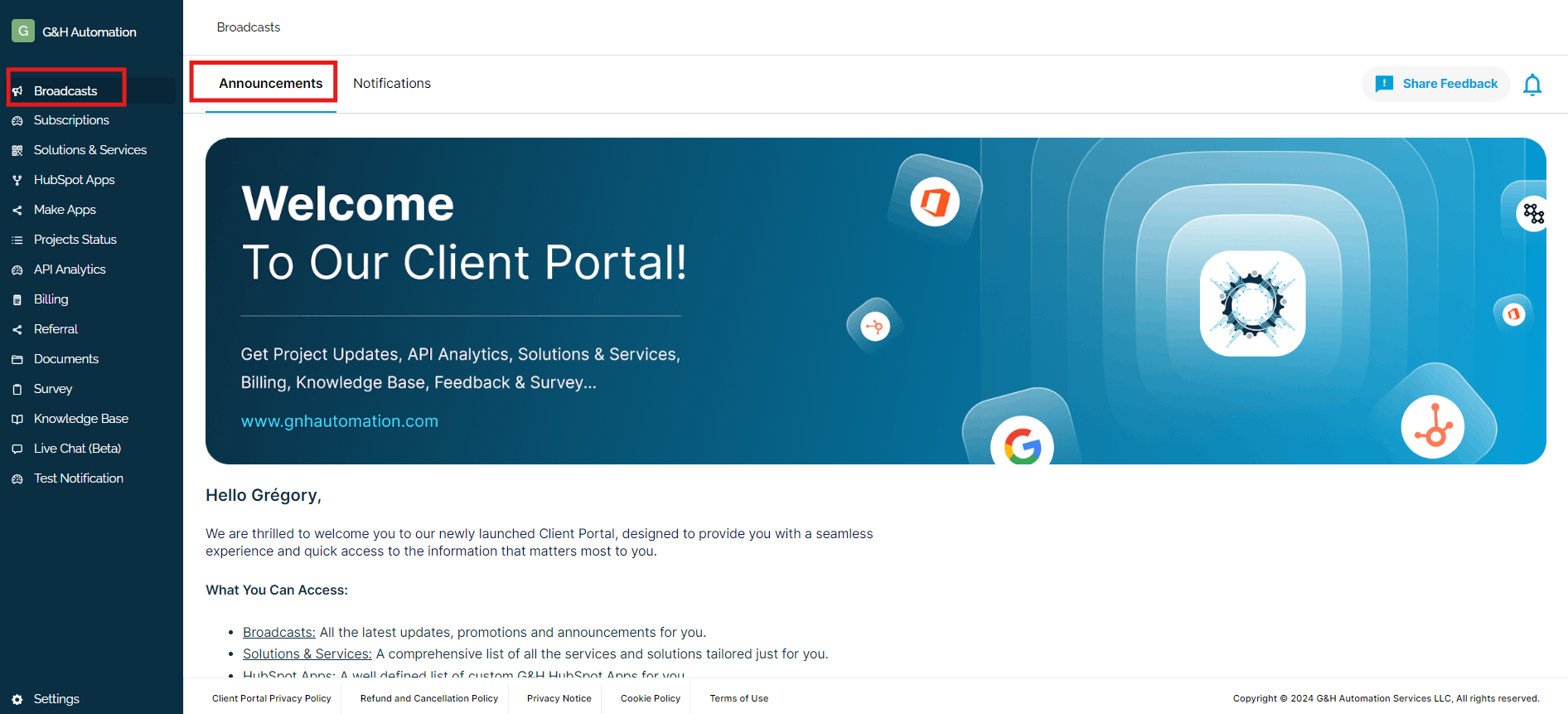Click the Welcome banner image
Viewport: 1568px width, 714px height.
(875, 300)
